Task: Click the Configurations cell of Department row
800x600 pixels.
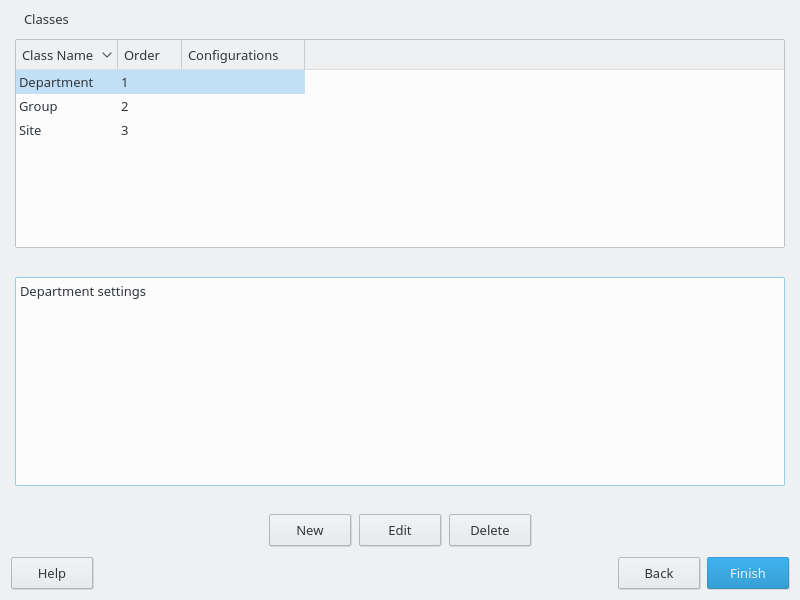Action: pos(242,83)
